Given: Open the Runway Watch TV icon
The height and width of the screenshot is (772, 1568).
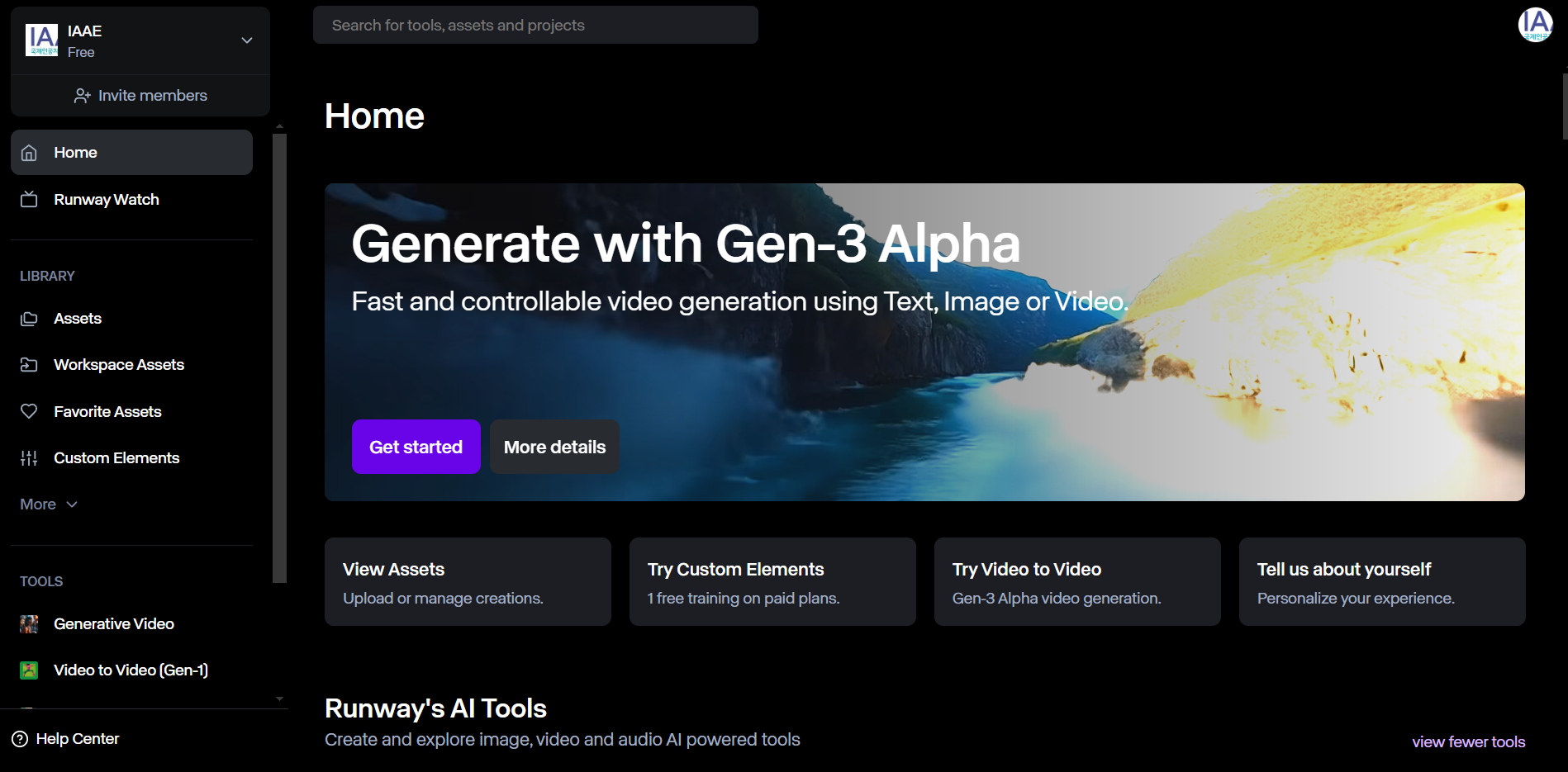Looking at the screenshot, I should point(29,199).
